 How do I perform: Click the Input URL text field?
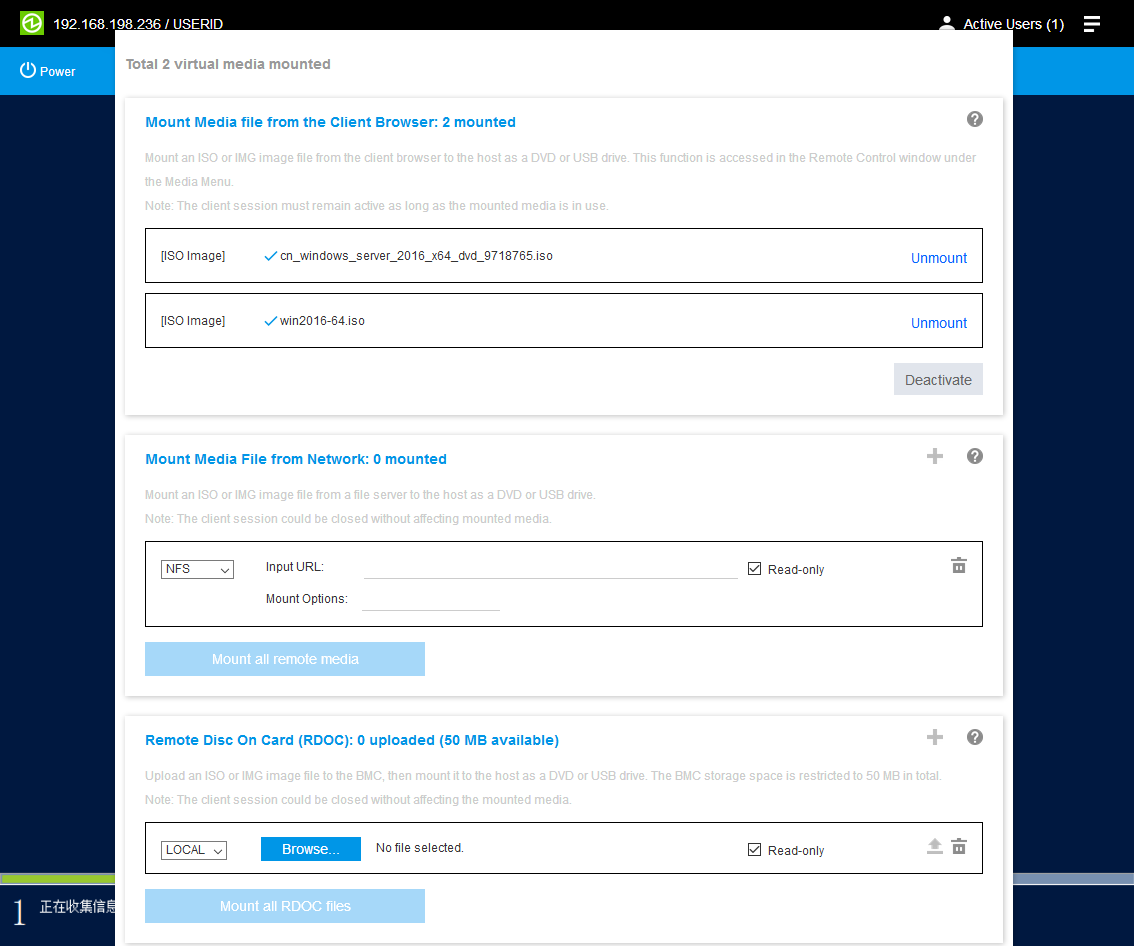(x=550, y=568)
